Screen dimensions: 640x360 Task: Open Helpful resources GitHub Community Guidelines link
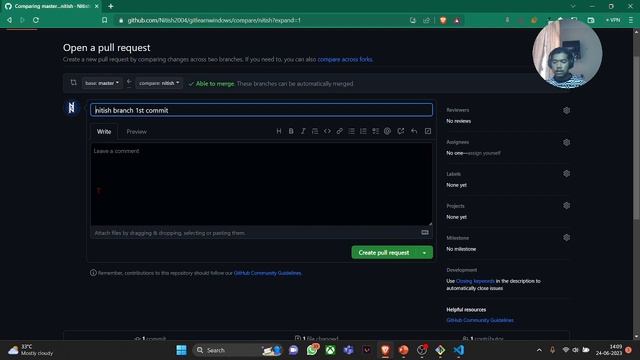click(x=480, y=320)
